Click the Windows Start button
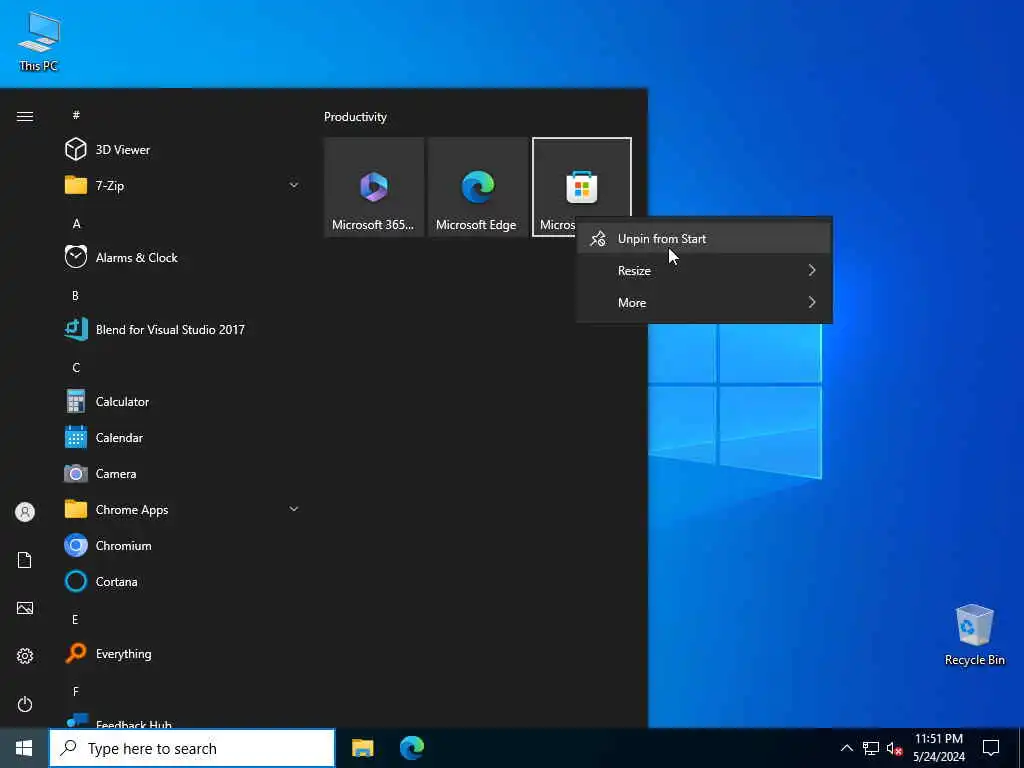This screenshot has height=768, width=1024. click(x=24, y=748)
